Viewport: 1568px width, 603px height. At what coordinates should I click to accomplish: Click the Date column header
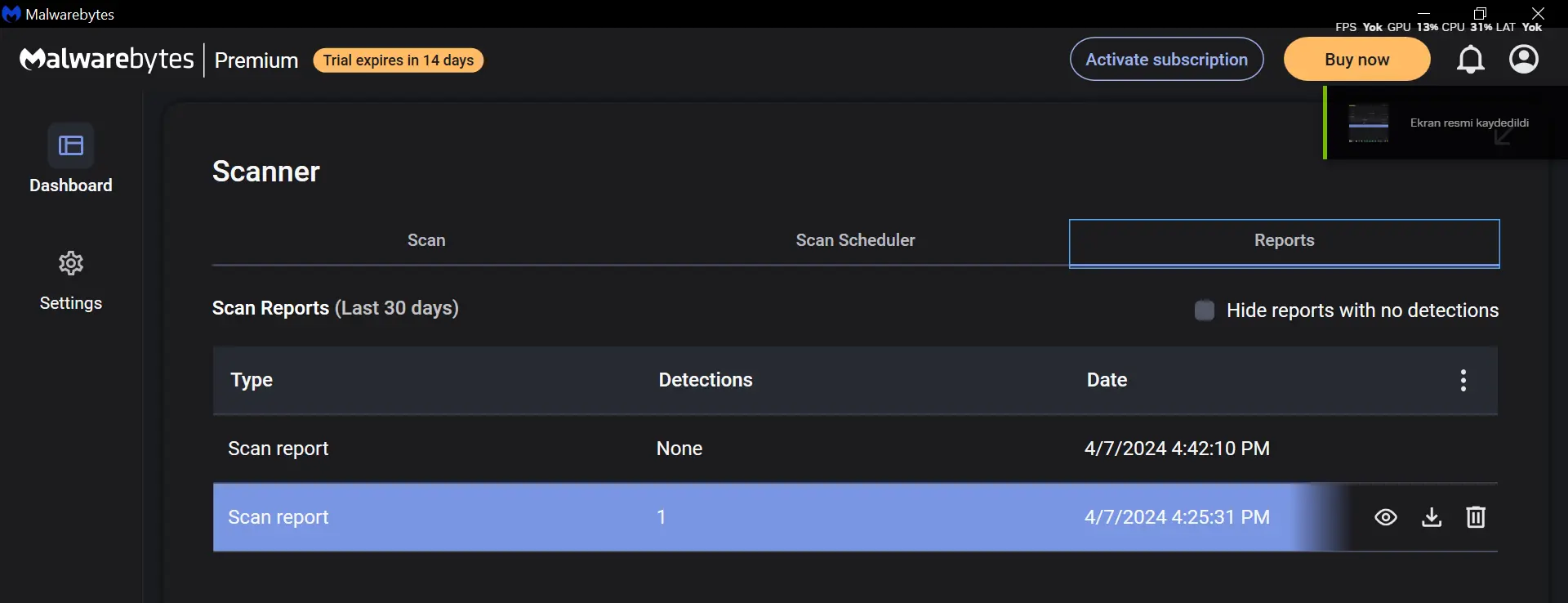[1107, 380]
